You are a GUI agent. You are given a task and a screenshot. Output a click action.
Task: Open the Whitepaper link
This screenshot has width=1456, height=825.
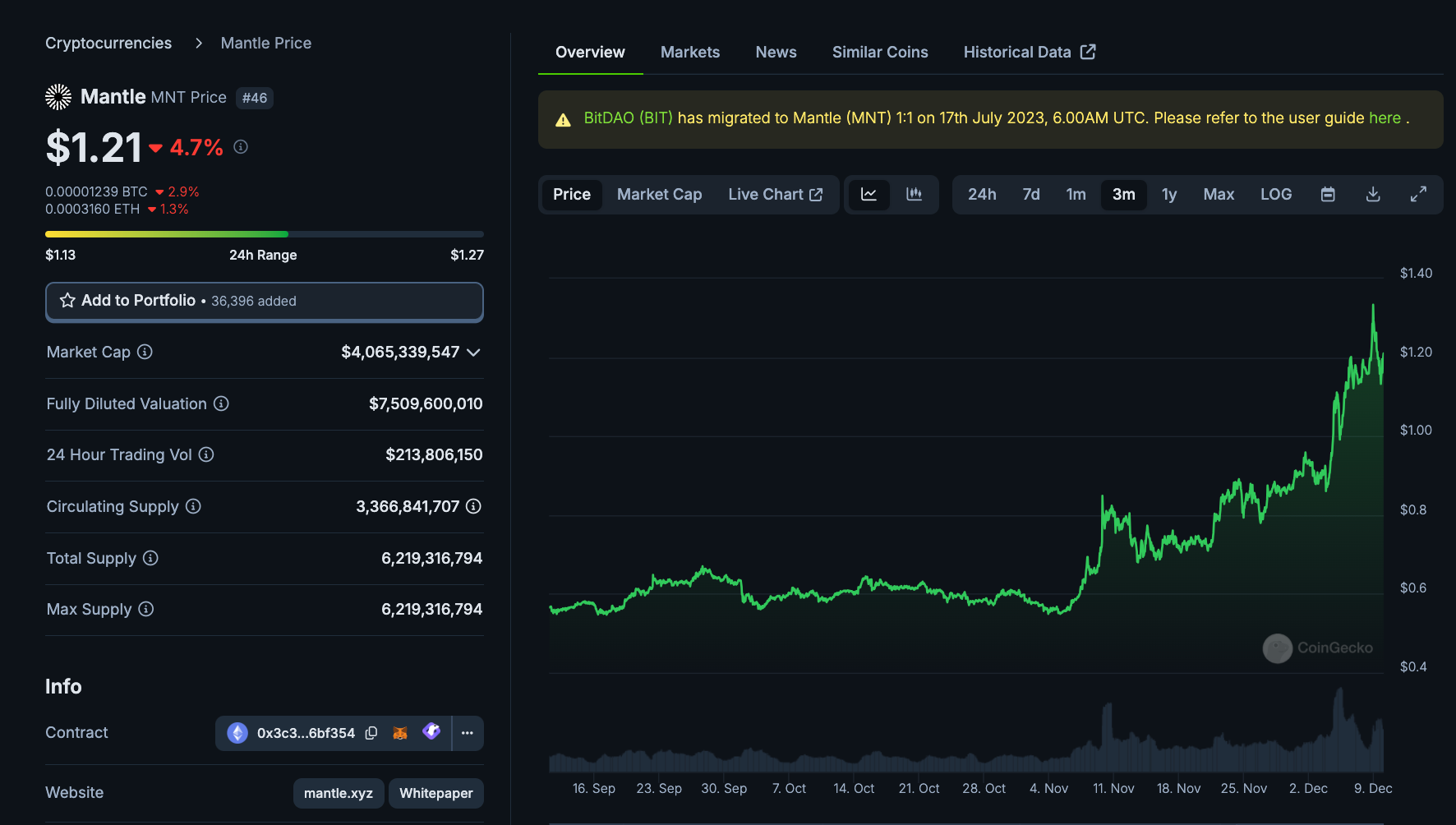tap(436, 793)
